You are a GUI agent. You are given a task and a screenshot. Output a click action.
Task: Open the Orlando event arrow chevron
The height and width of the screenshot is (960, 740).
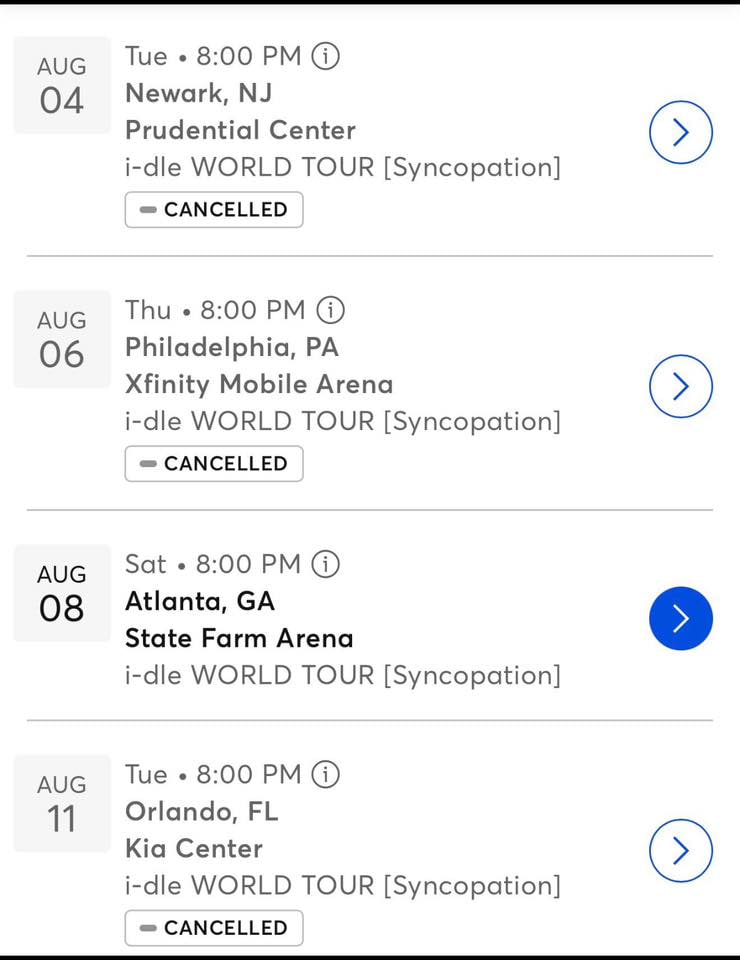pos(680,850)
